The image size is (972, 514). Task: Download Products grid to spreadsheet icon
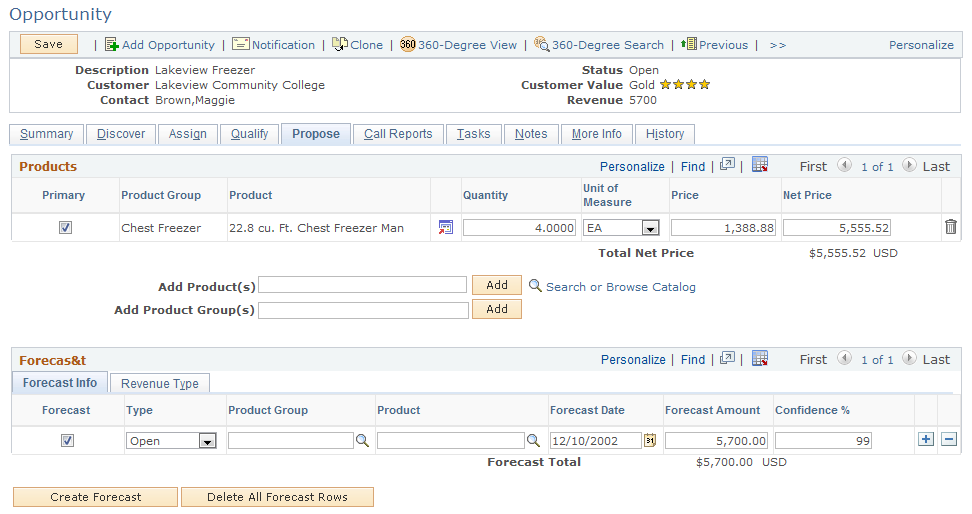(x=760, y=164)
